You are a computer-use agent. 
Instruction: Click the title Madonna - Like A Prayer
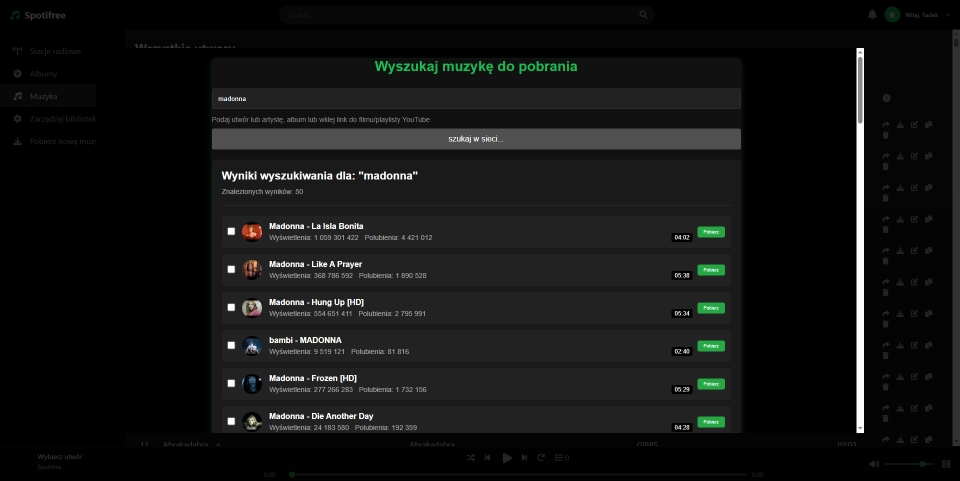coord(315,264)
